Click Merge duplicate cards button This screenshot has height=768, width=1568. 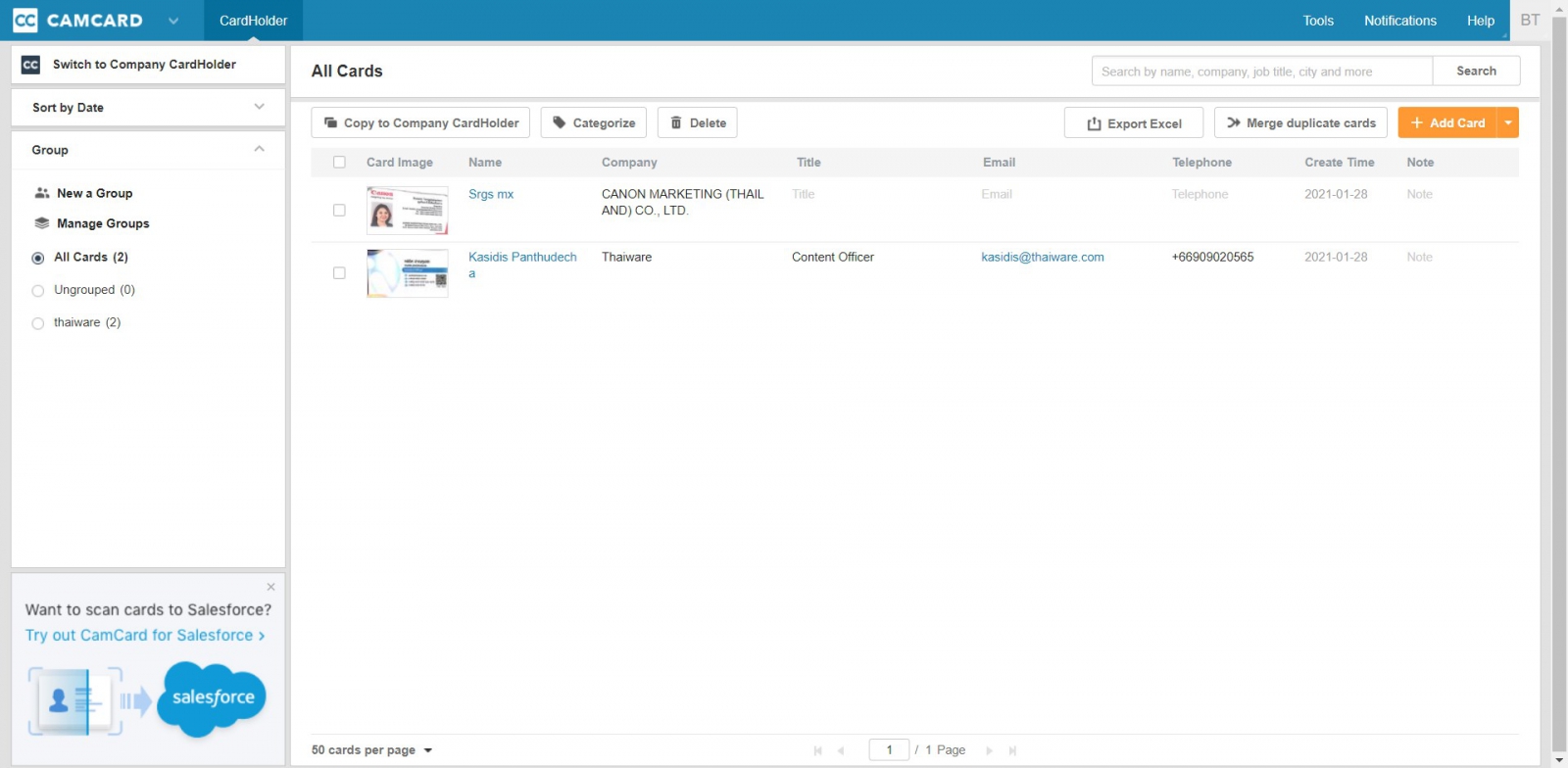coord(1300,123)
